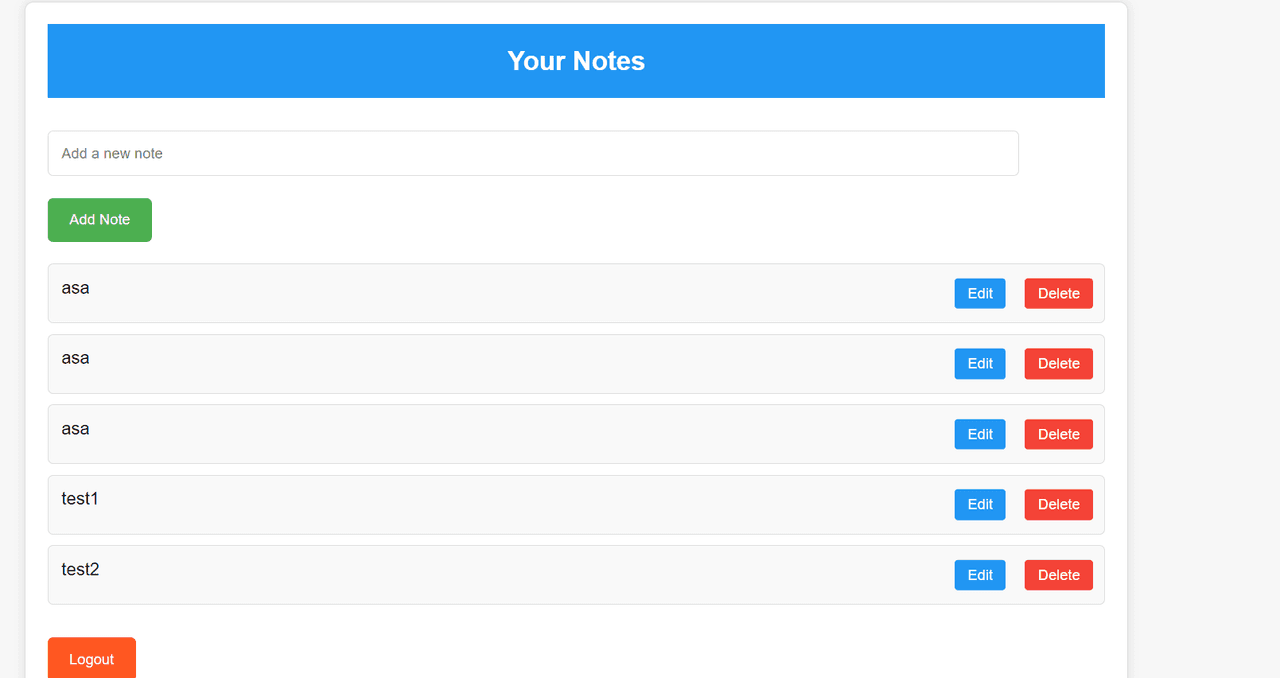Click the blue header banner background
1280x678 pixels.
[250, 61]
